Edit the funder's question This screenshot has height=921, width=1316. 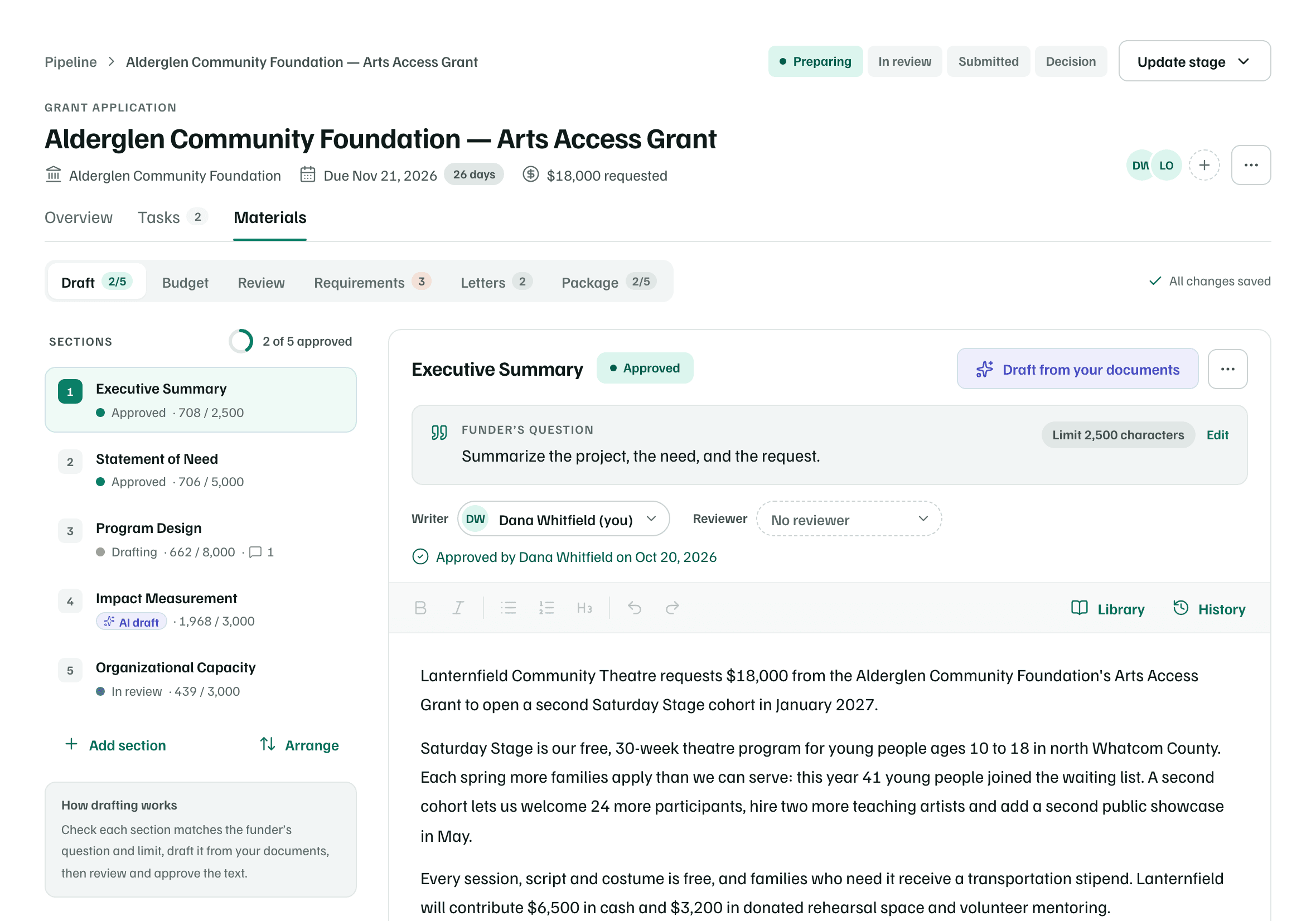[x=1217, y=435]
